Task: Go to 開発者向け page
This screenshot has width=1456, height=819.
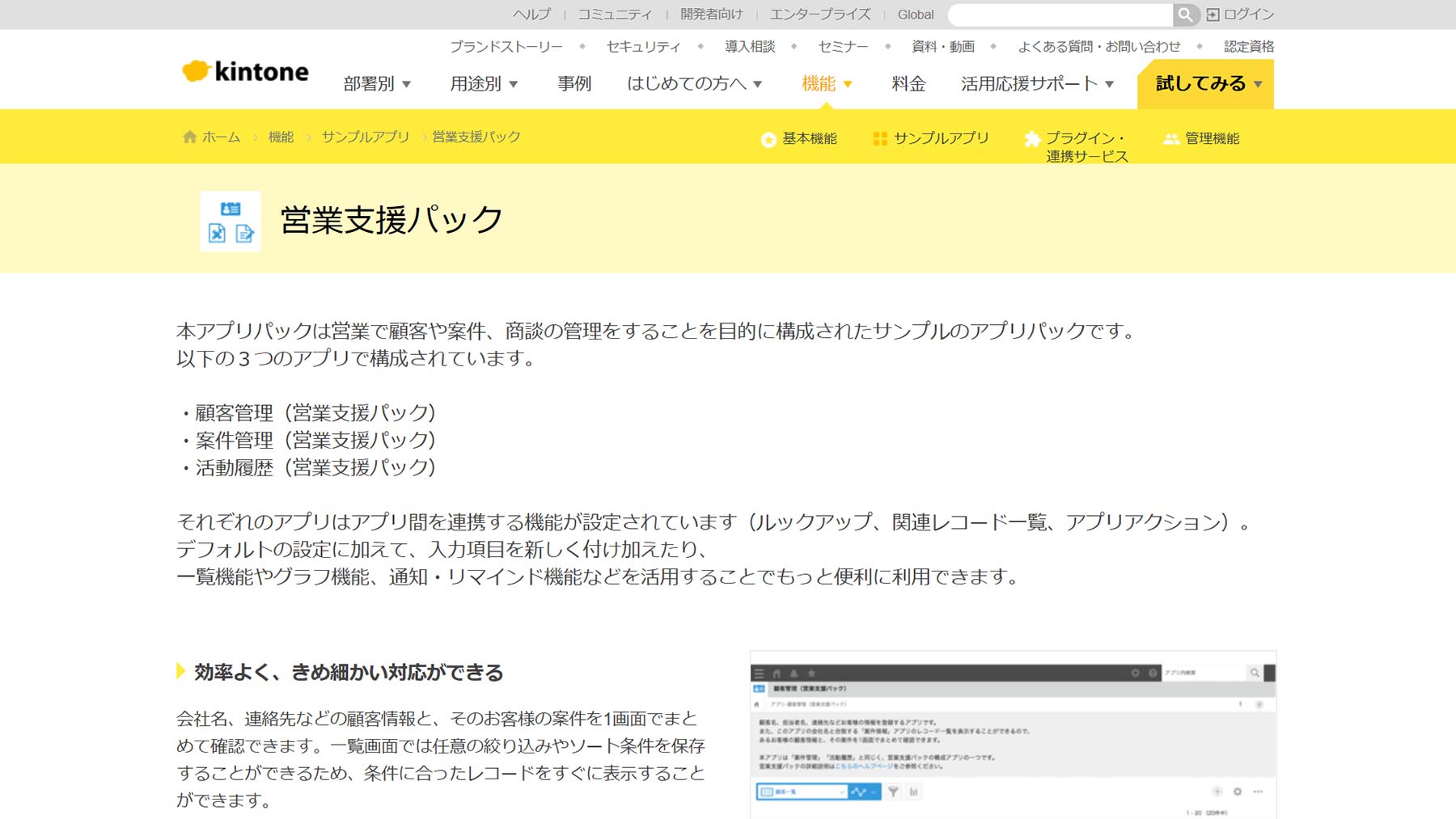Action: [x=711, y=15]
